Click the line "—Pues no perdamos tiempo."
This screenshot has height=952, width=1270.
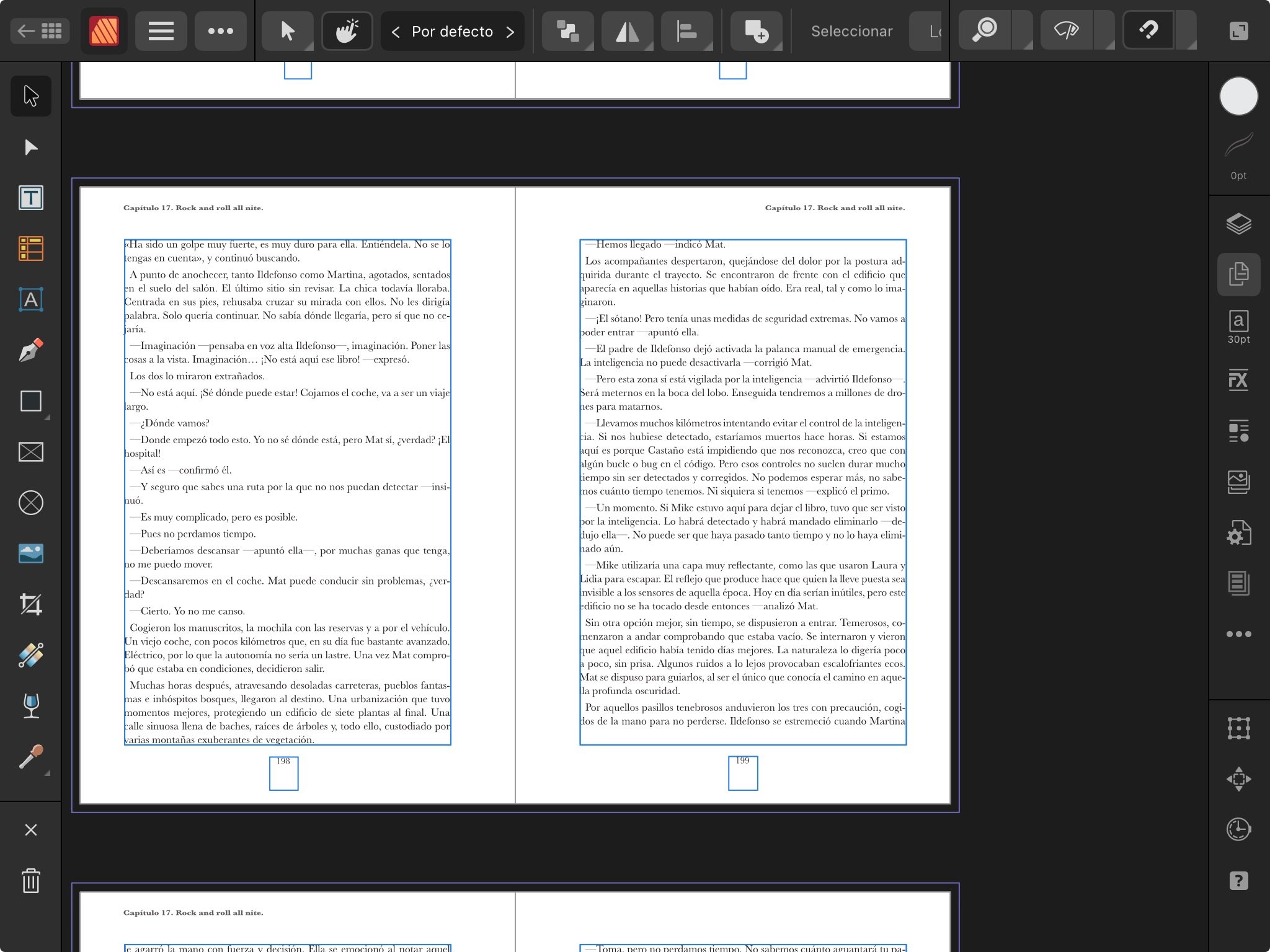192,534
